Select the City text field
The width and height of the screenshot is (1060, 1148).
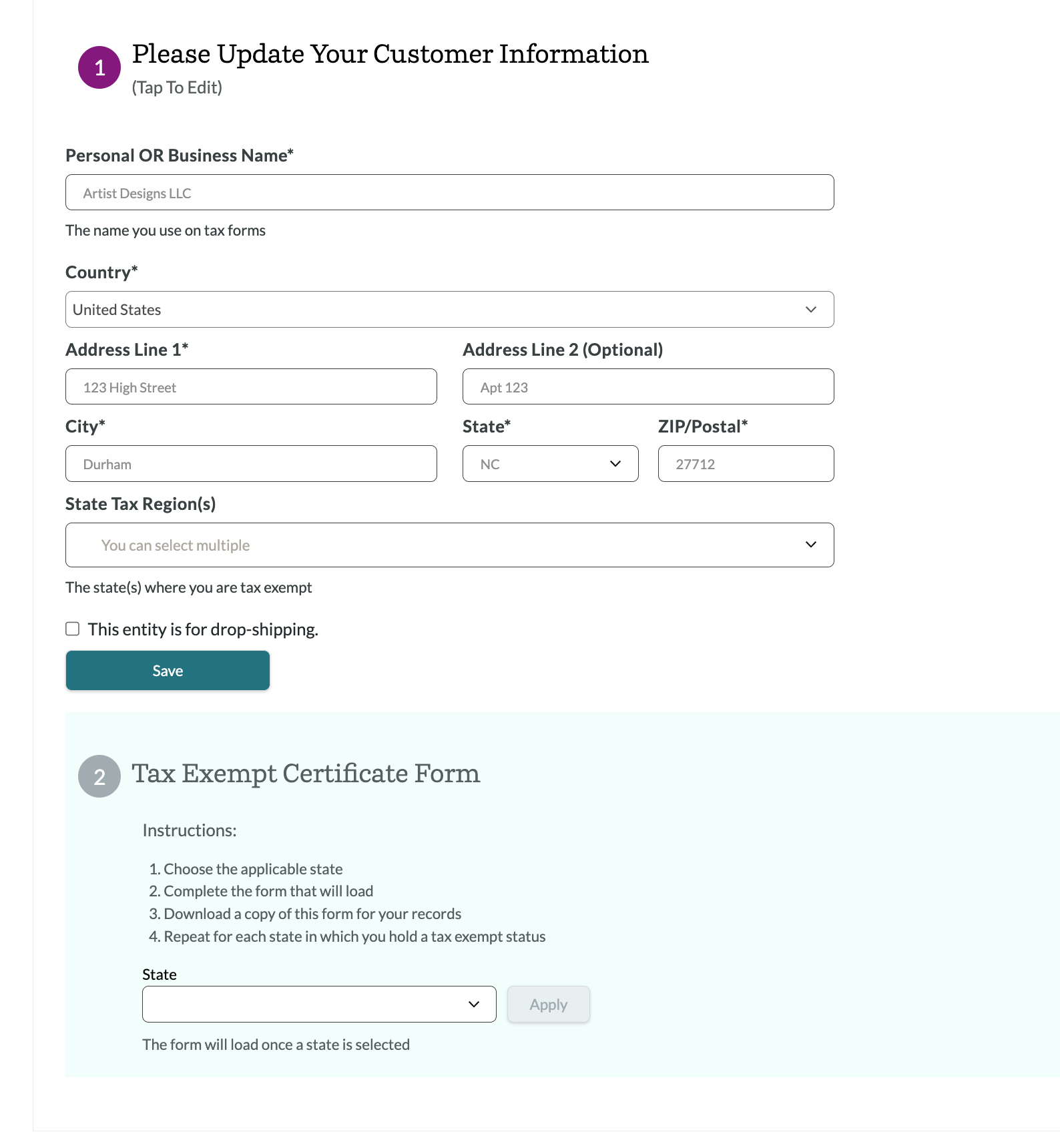point(251,464)
